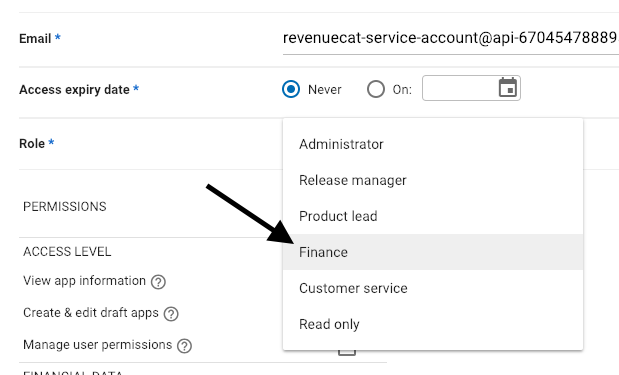
Task: Click the Manage user permissions label
Action: pos(98,345)
